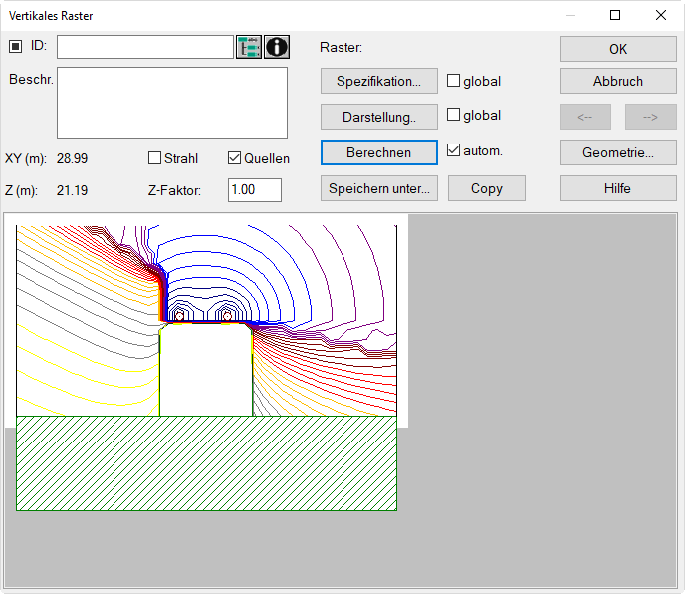The width and height of the screenshot is (685, 594).
Task: Click into the ID input field
Action: (x=145, y=47)
